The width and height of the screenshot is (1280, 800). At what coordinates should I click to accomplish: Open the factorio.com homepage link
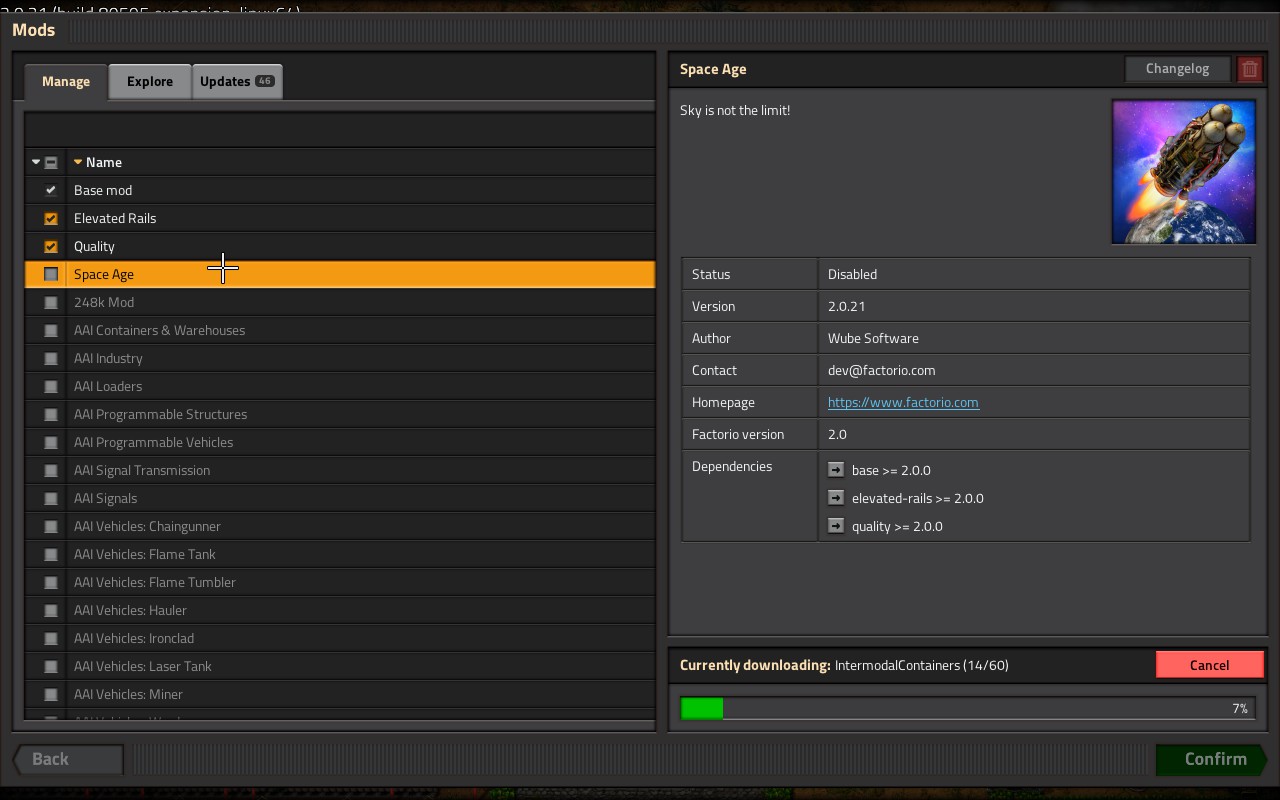pos(903,402)
